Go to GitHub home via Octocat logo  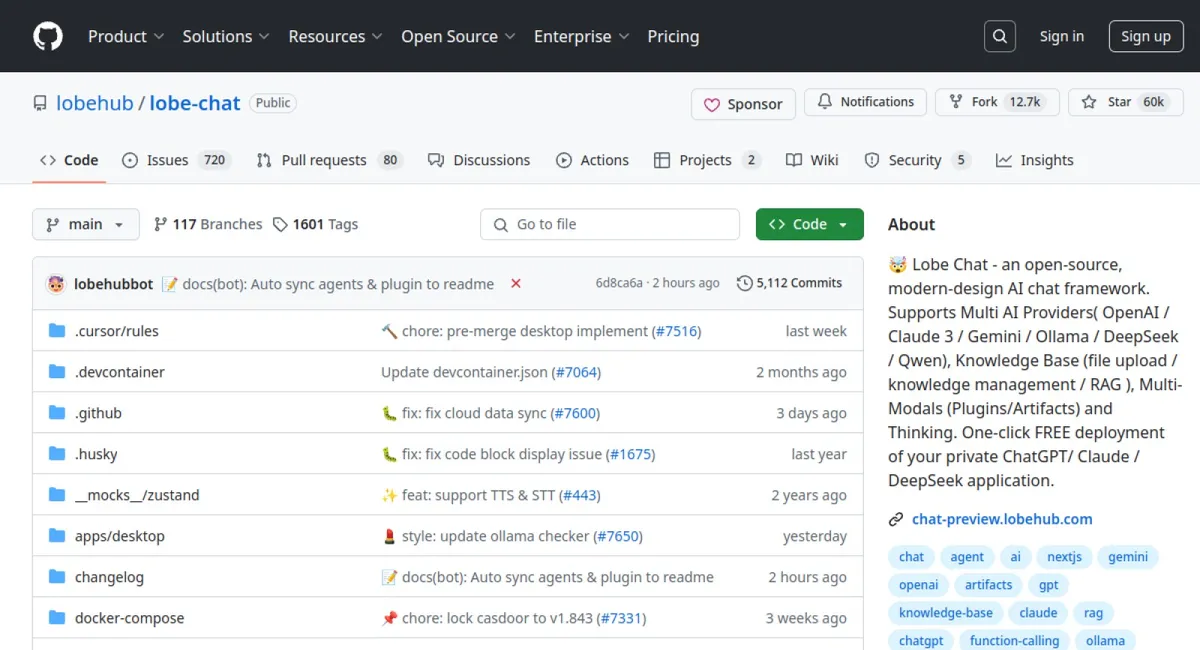coord(48,36)
